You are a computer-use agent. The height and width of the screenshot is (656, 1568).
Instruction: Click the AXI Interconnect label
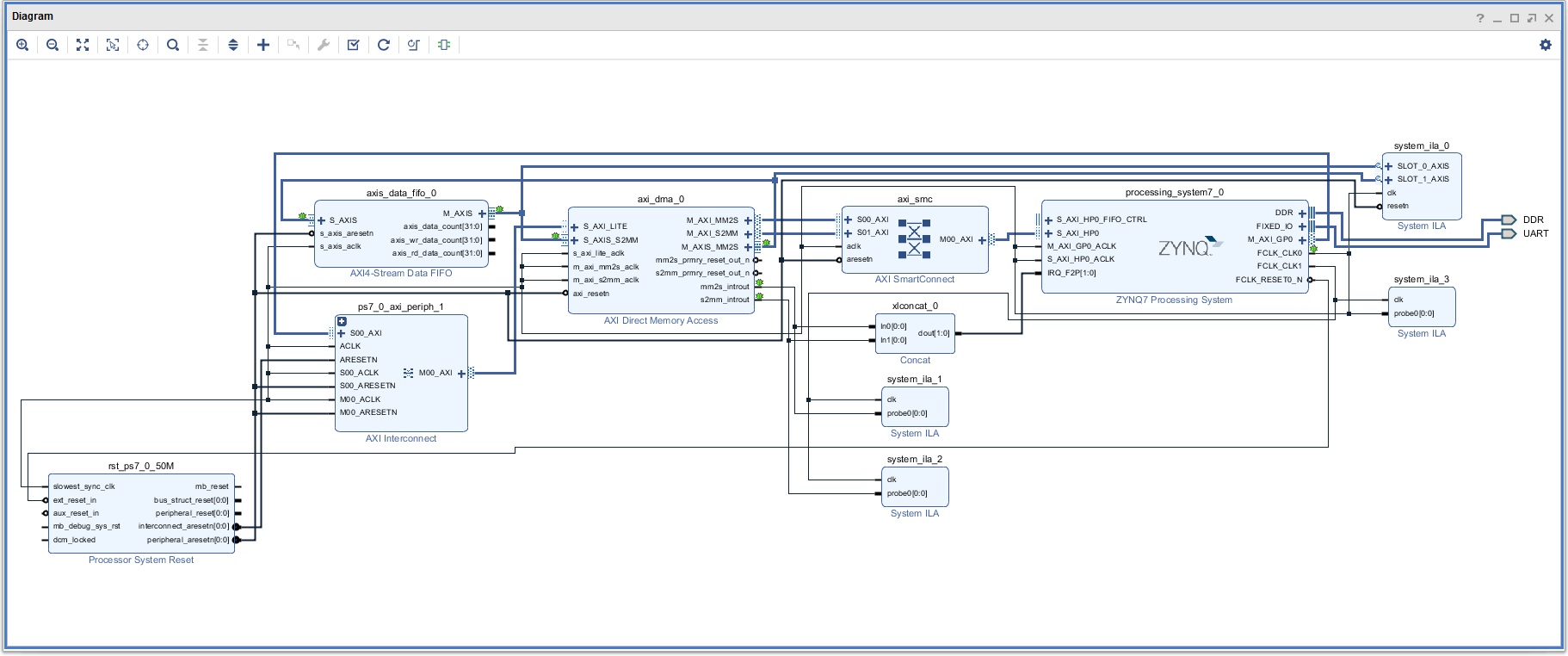tap(401, 438)
